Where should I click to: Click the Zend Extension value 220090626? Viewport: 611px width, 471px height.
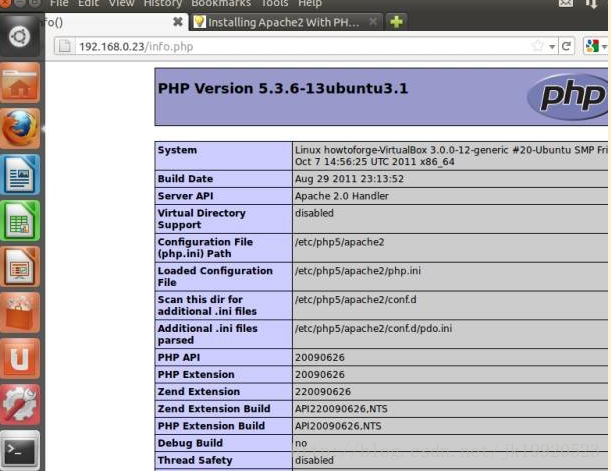click(x=323, y=392)
